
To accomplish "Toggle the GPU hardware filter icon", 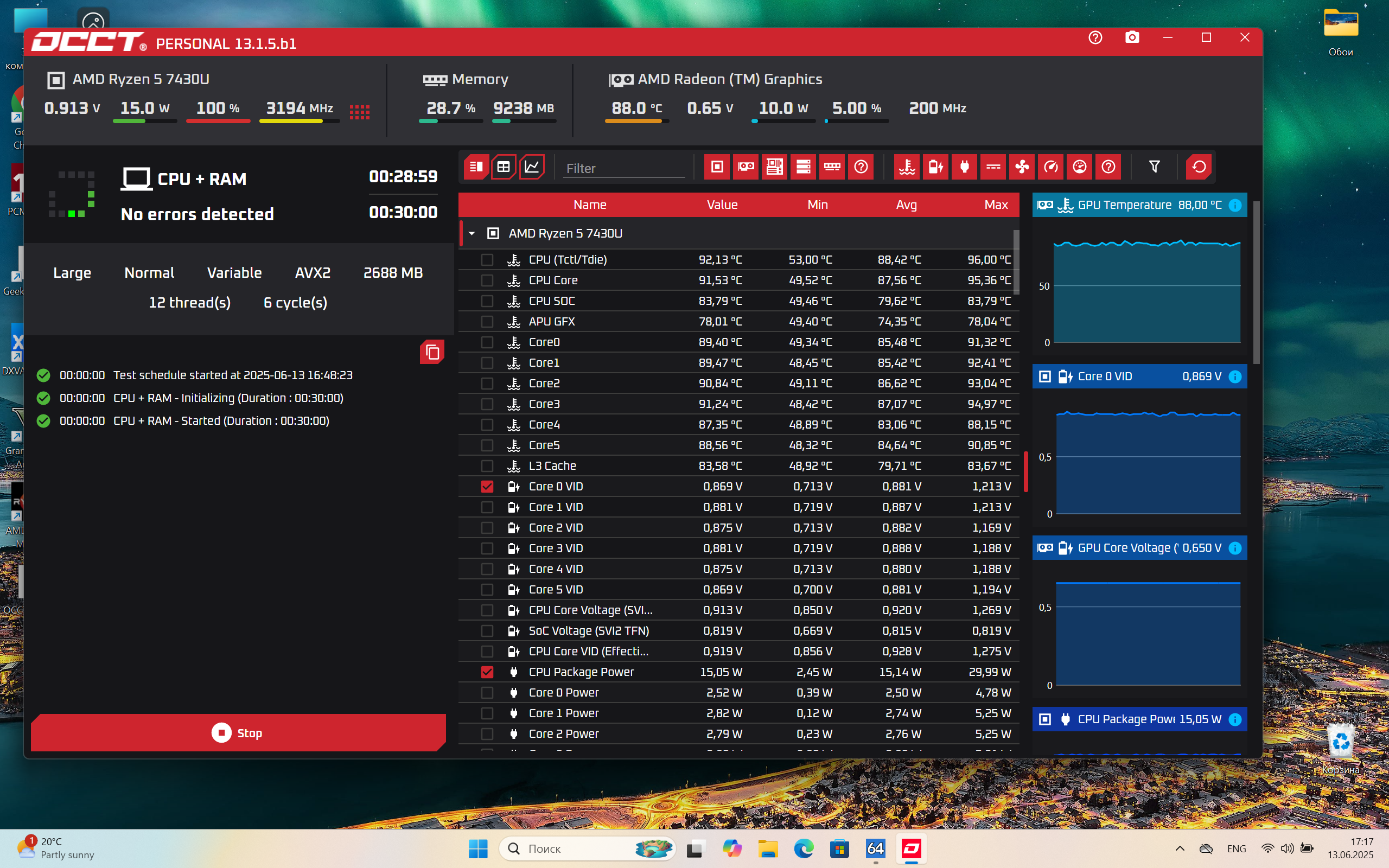I will (746, 167).
